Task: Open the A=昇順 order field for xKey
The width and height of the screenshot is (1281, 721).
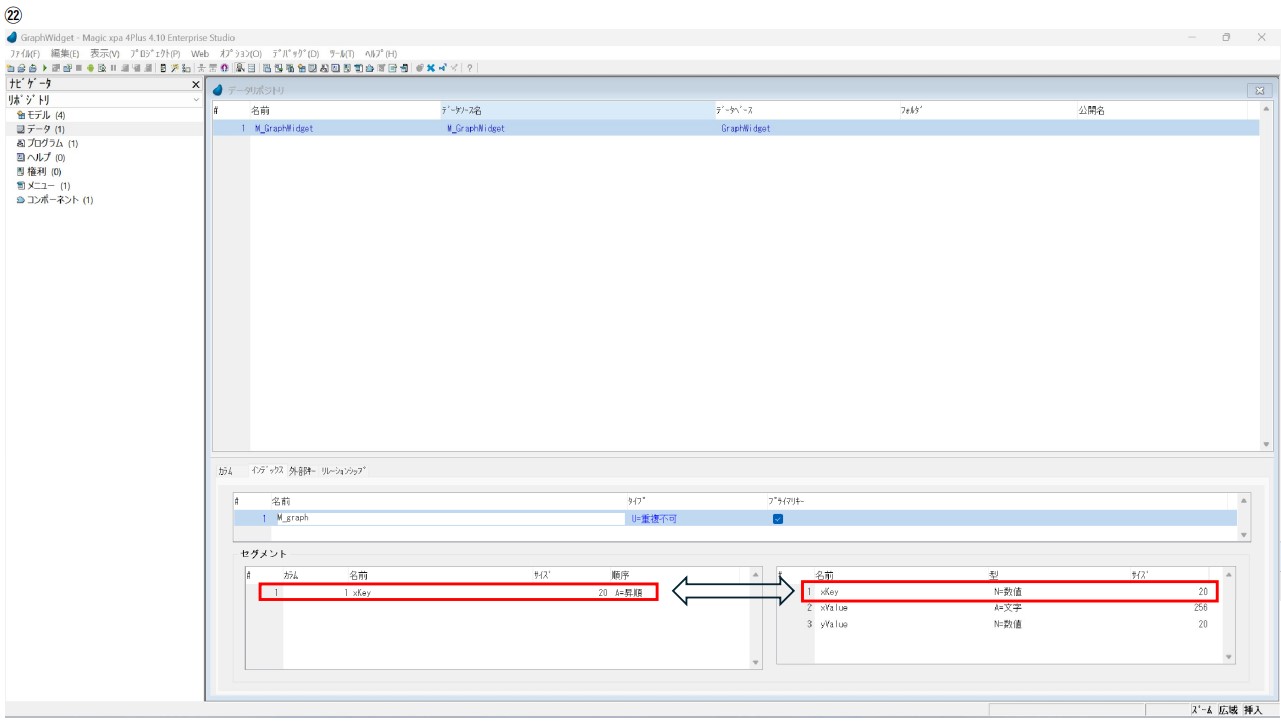Action: pyautogui.click(x=631, y=592)
